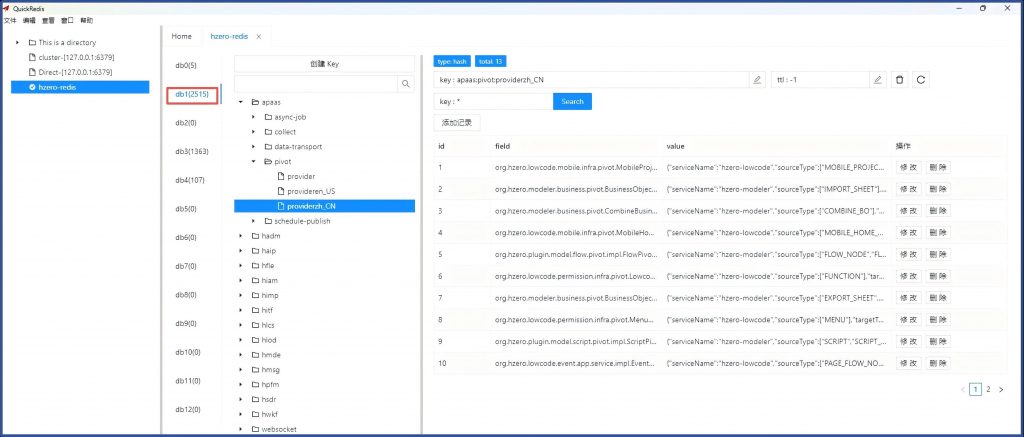Go to page 2 of results
1024x437 pixels.
[988, 389]
